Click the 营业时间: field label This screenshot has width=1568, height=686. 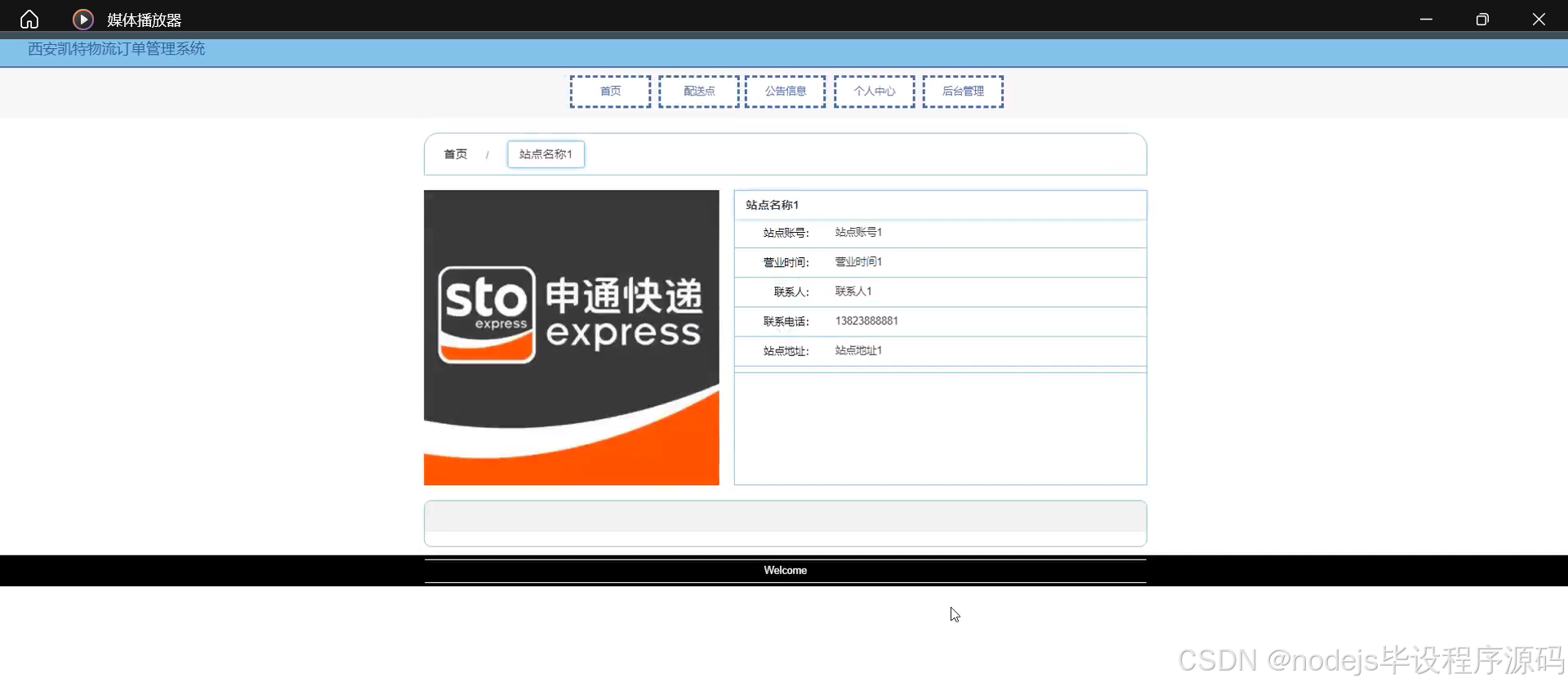[786, 262]
